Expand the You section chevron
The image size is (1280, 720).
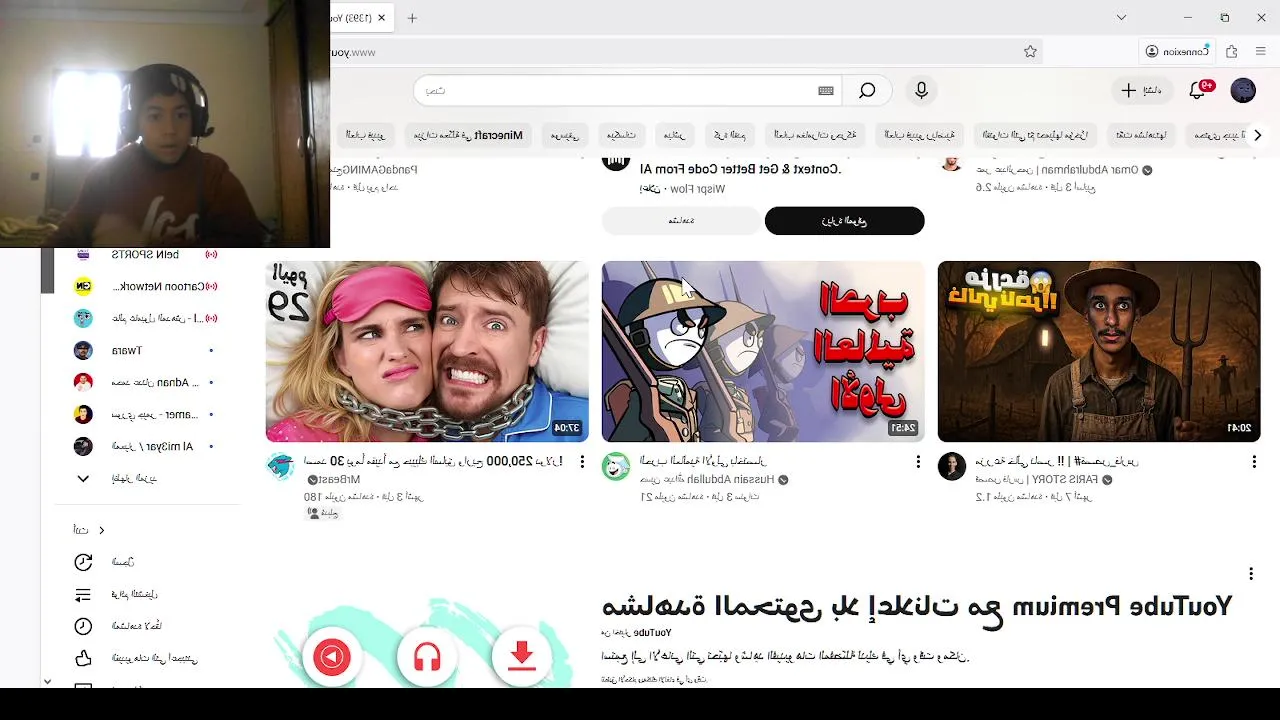click(x=101, y=530)
